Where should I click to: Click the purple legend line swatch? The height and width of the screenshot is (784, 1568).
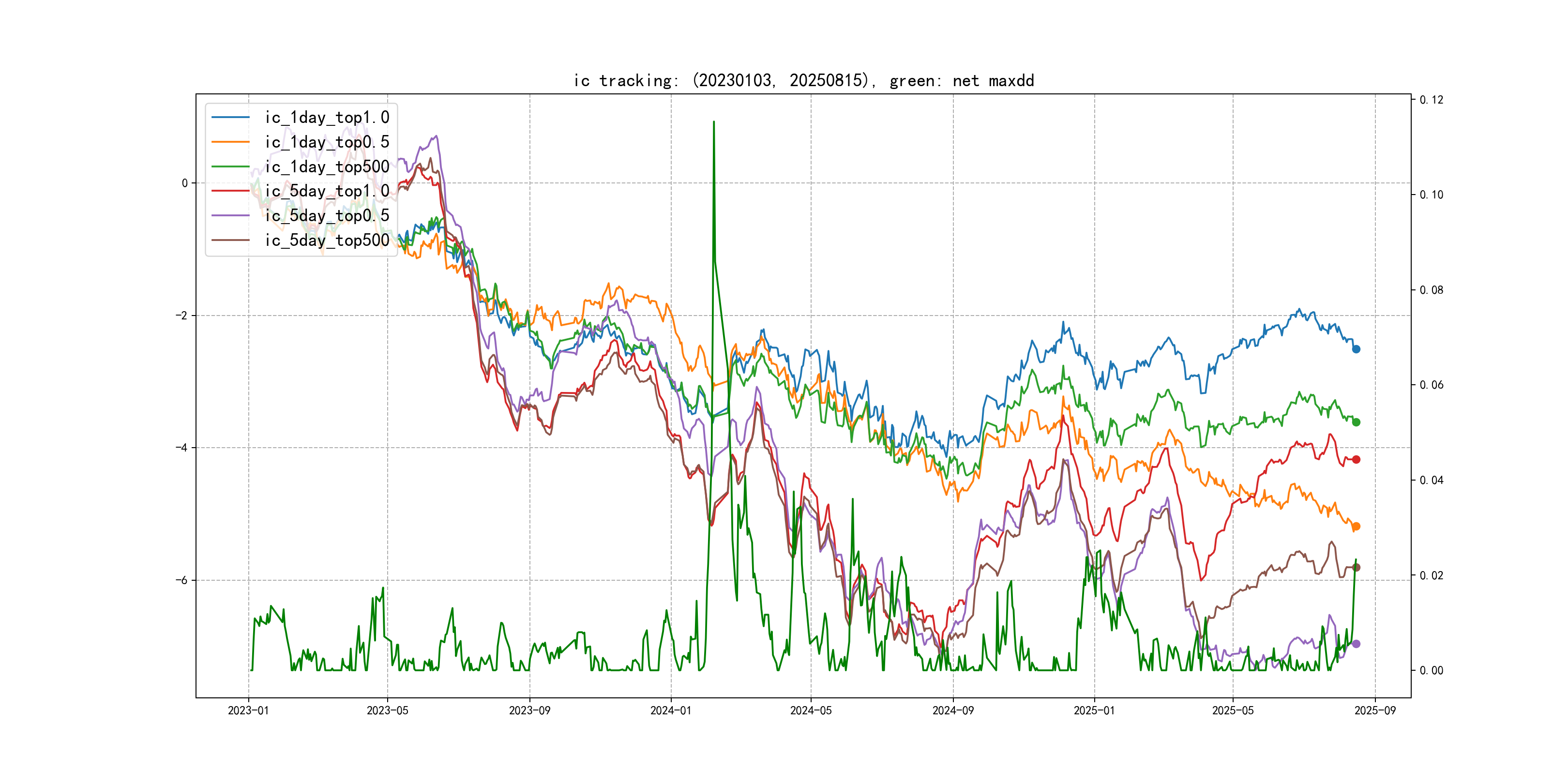(230, 215)
